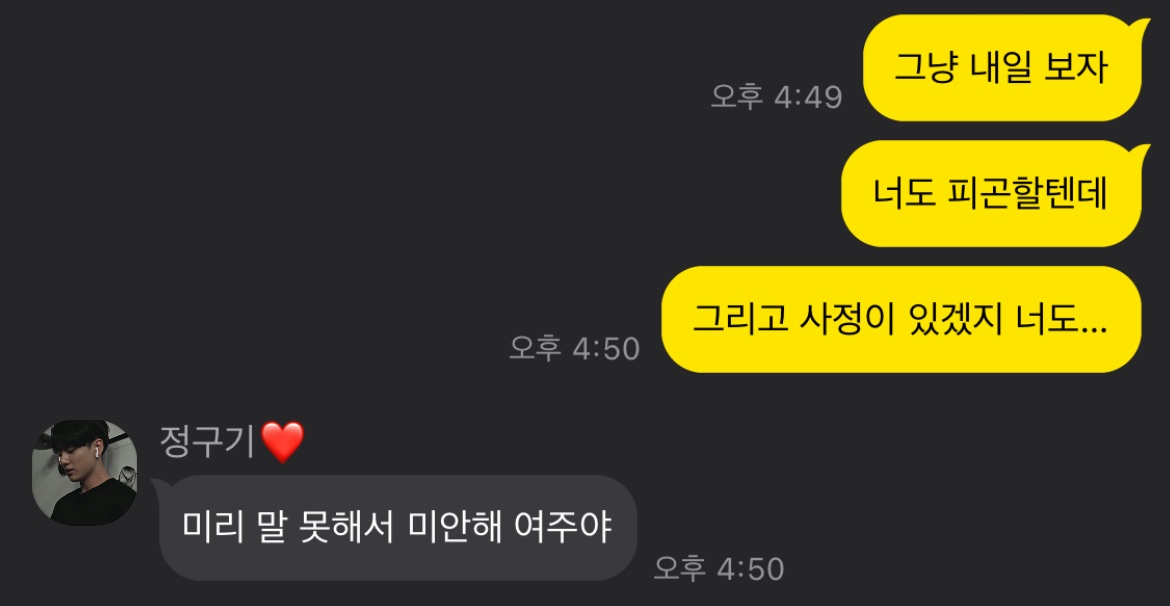The width and height of the screenshot is (1170, 606).
Task: Tap the '너도 피곤할텐데' message bubble
Action: (x=992, y=193)
